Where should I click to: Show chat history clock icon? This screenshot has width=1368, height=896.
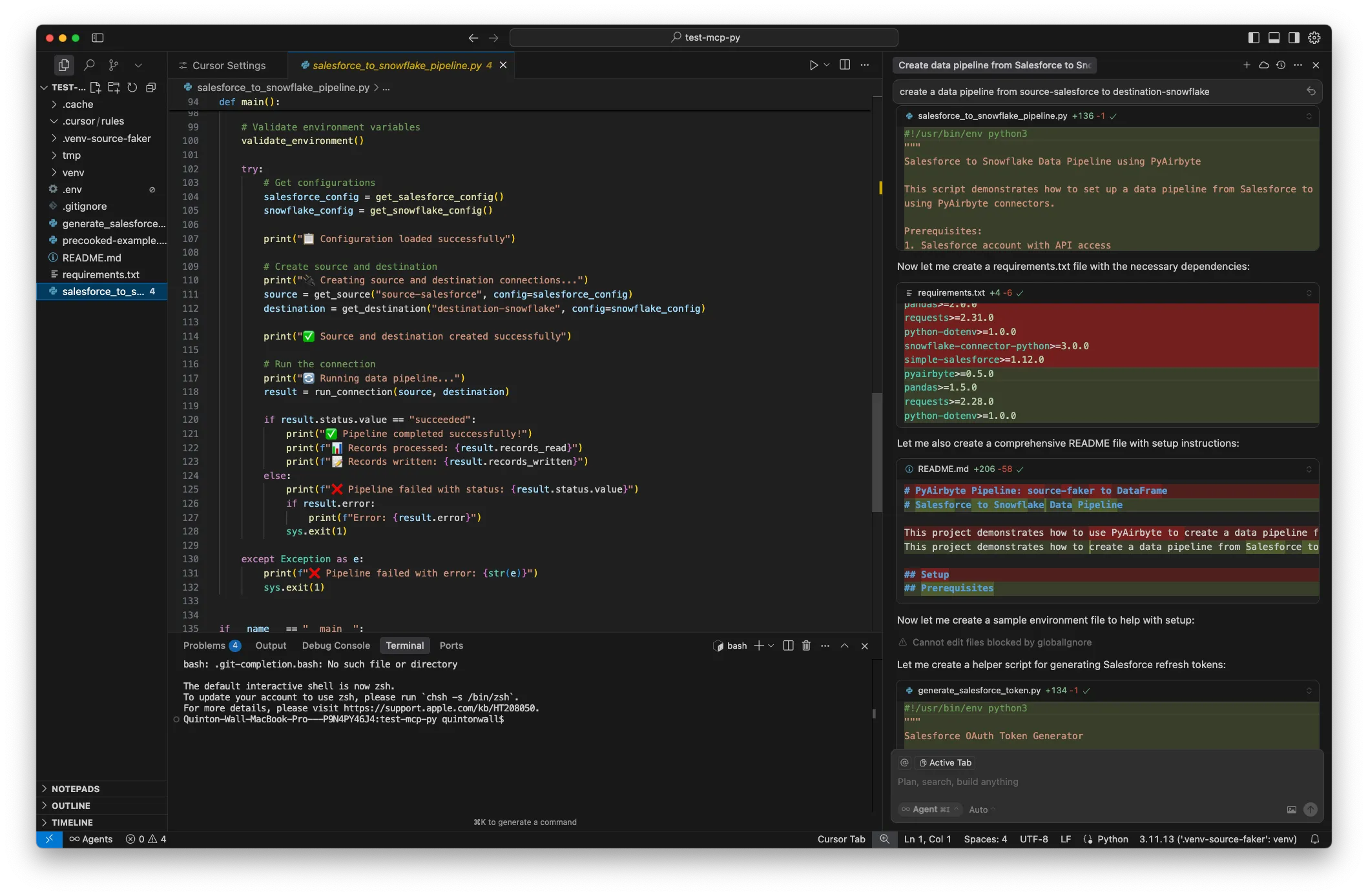coord(1281,65)
